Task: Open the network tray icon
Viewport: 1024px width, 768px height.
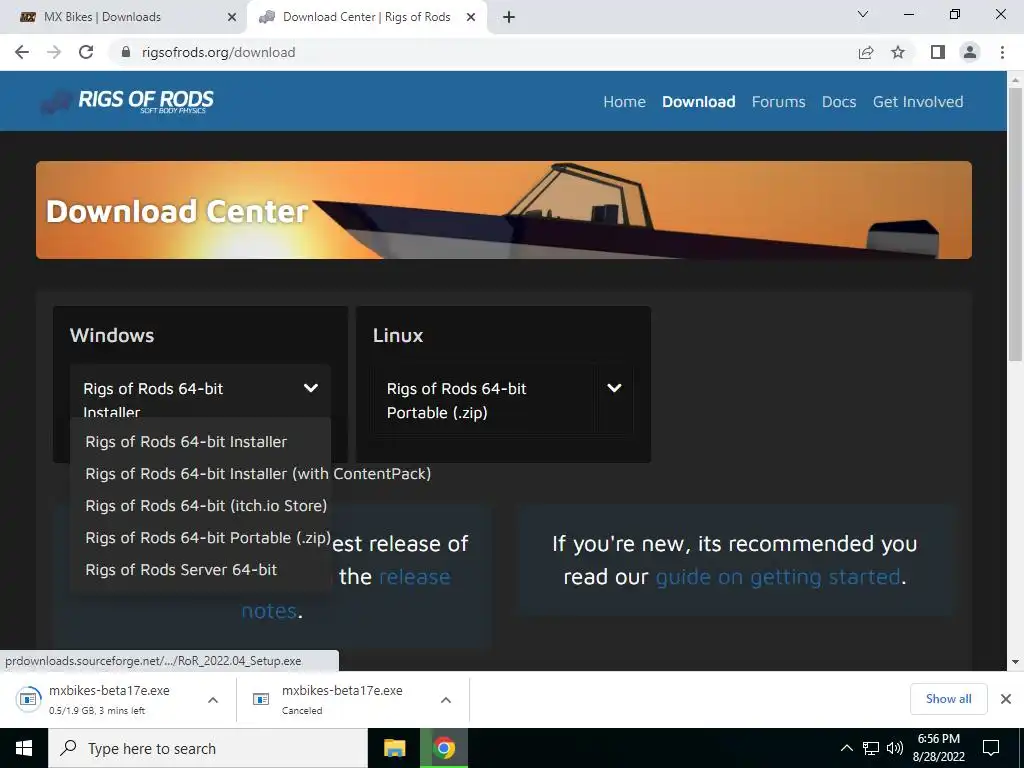Action: 871,748
